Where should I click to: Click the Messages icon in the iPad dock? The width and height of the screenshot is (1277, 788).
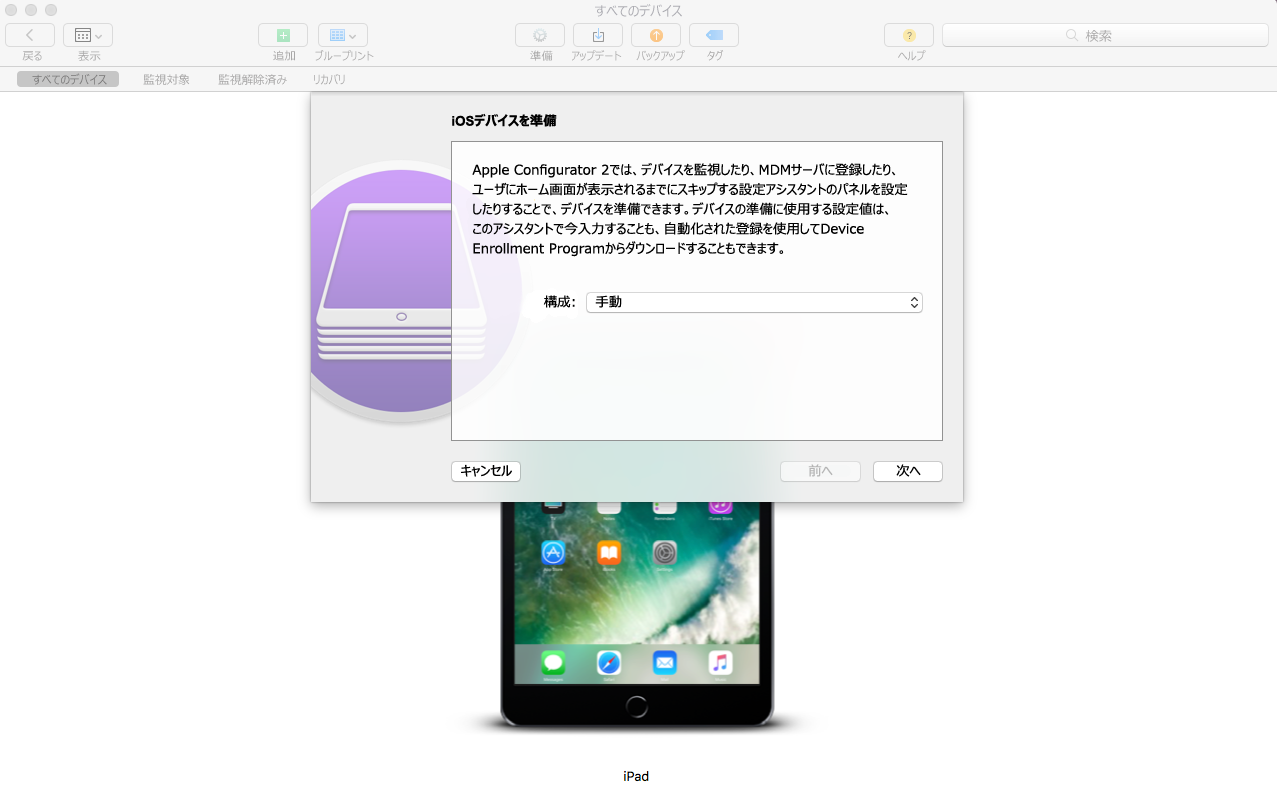tap(553, 662)
